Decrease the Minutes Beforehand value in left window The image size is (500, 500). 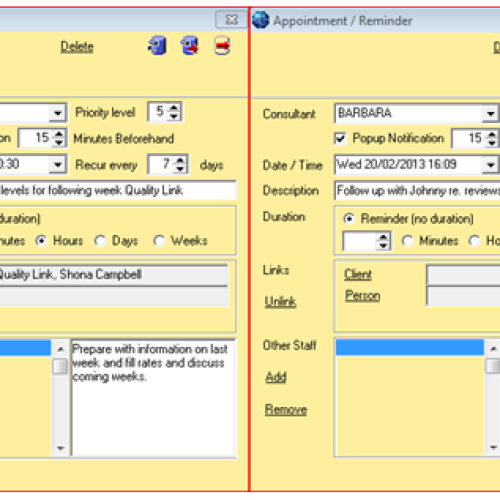click(x=59, y=142)
